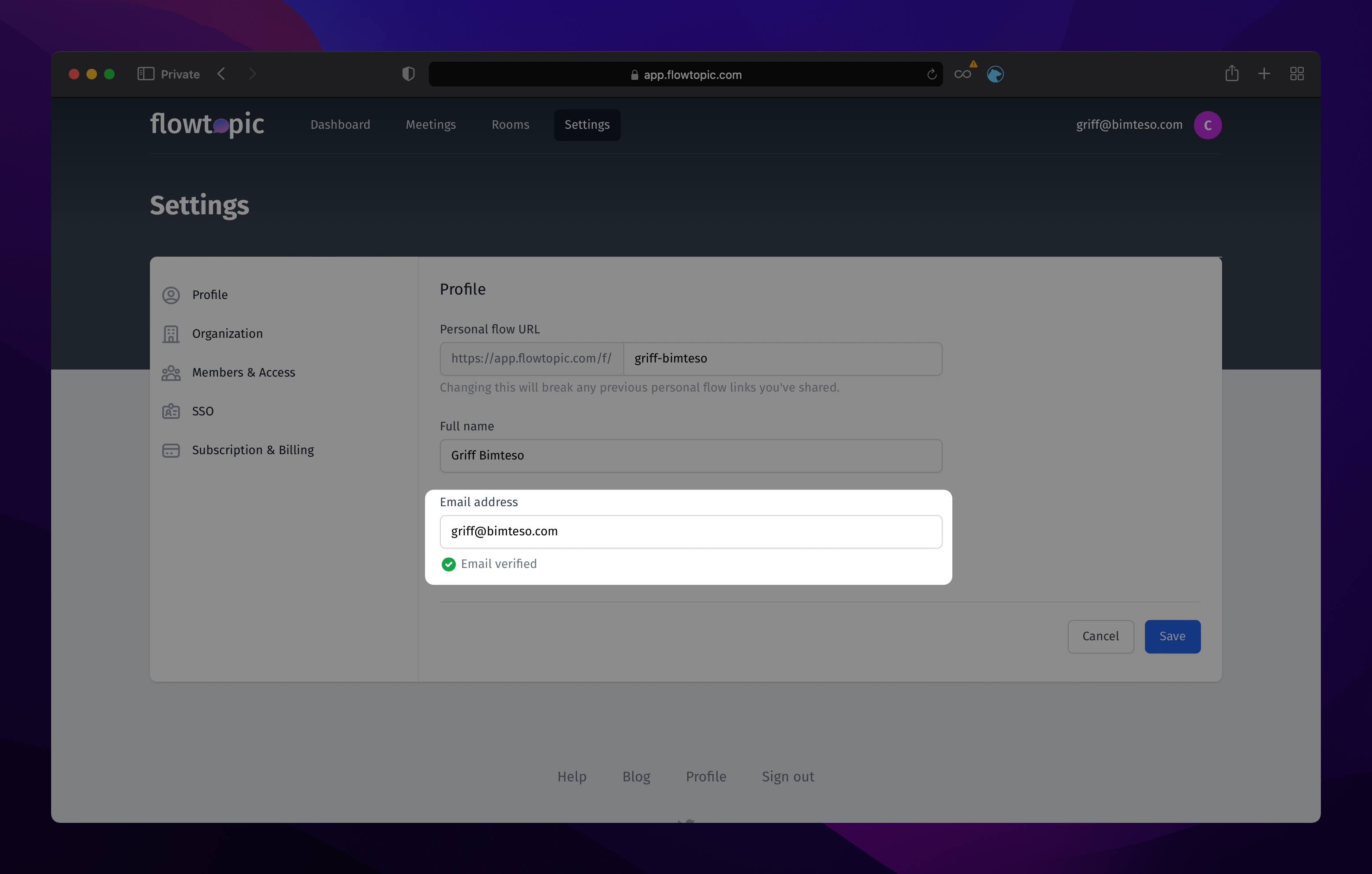Click the https://app.flowtopic.com/f/ prefix text
The width and height of the screenshot is (1372, 874).
[531, 359]
